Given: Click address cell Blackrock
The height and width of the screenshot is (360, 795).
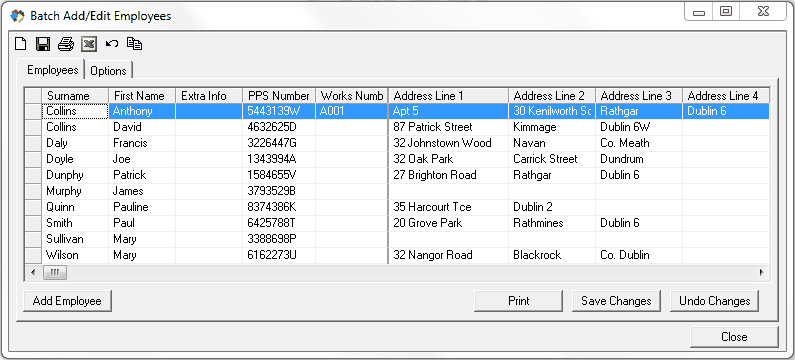Looking at the screenshot, I should tap(552, 255).
